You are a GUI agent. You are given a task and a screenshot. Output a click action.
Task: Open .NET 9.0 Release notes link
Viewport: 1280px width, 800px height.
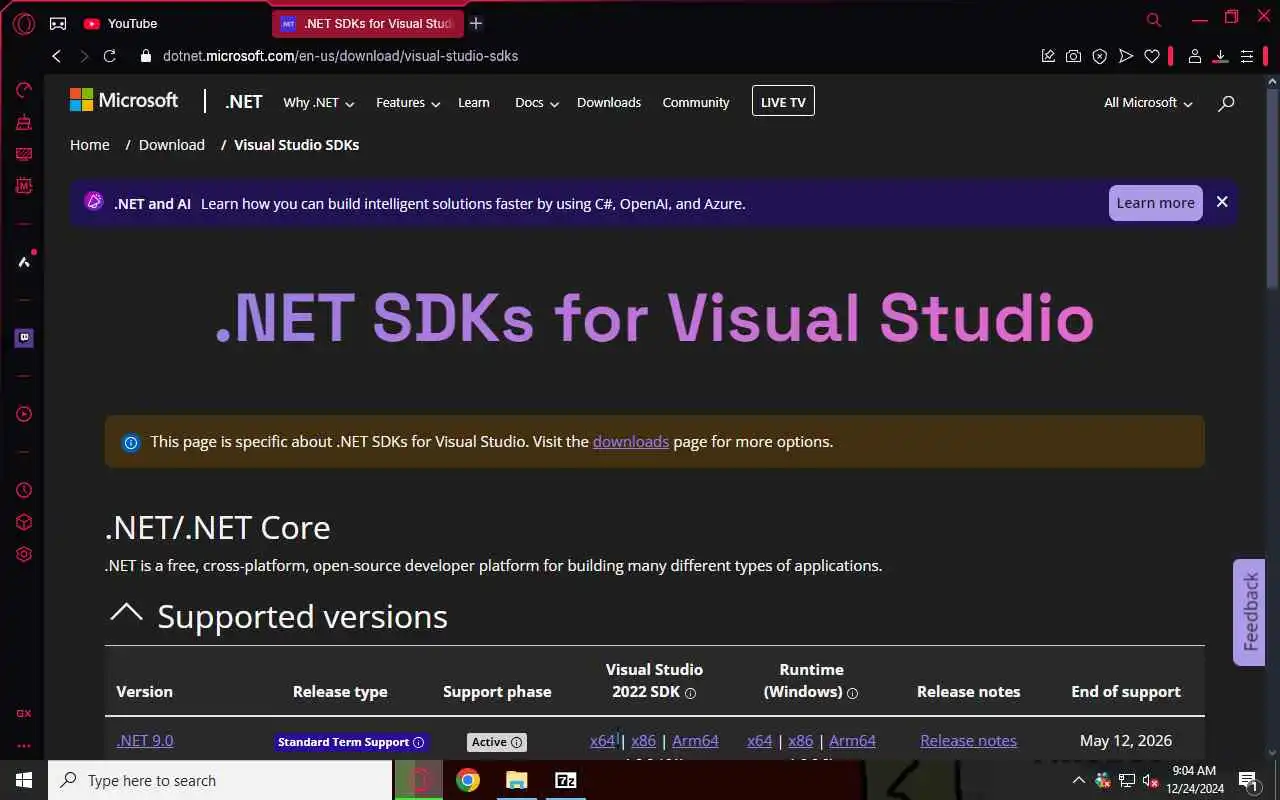tap(968, 740)
